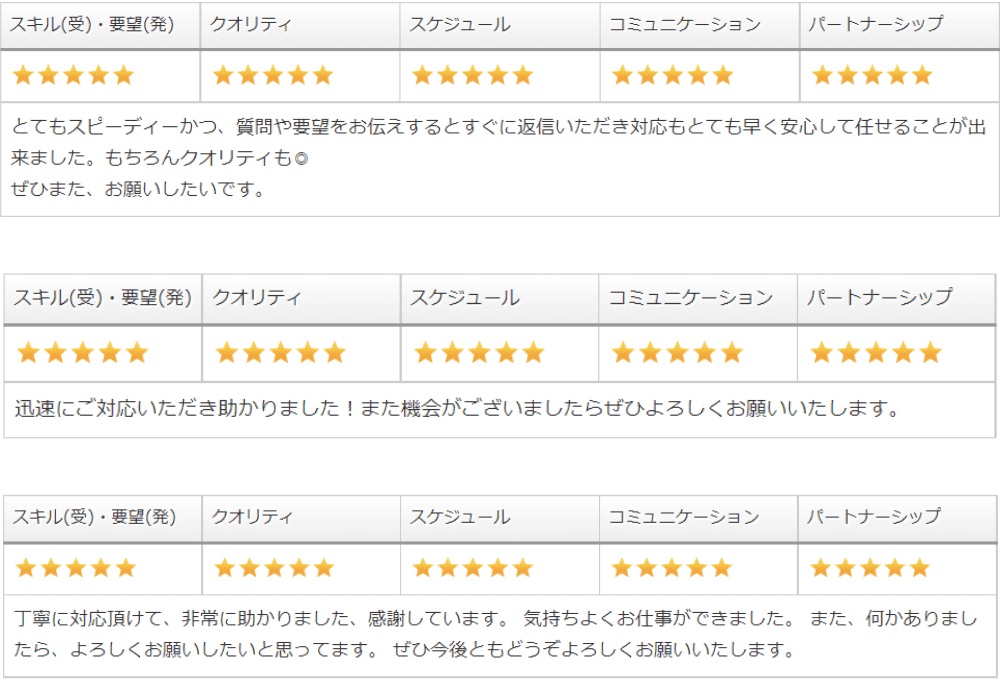Click the first review's quality rating stars

(x=273, y=75)
